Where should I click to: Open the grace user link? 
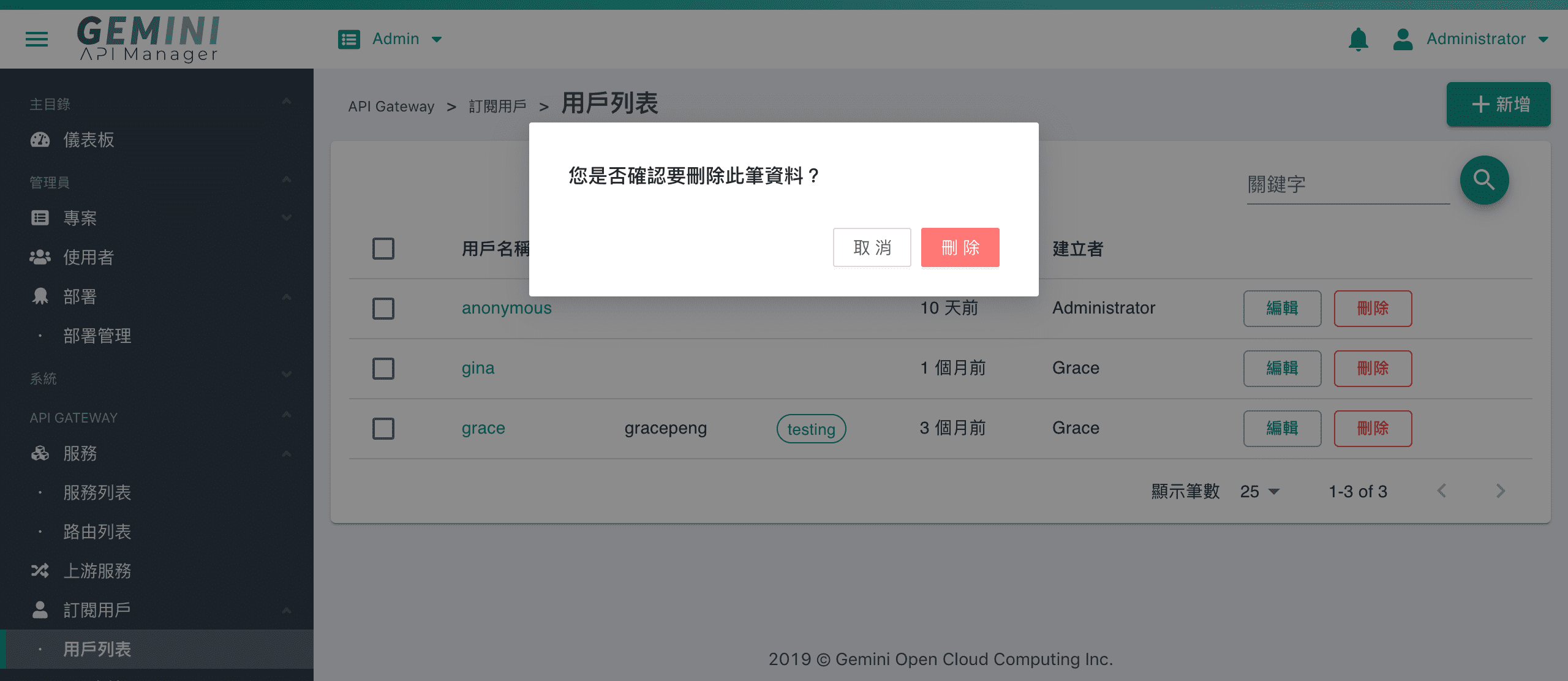coord(483,428)
